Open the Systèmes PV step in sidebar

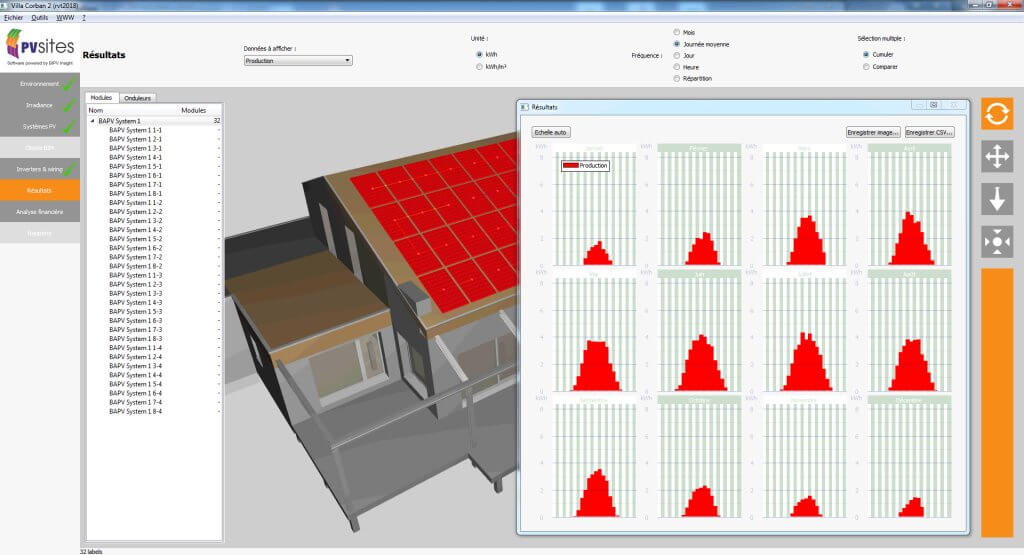40,127
